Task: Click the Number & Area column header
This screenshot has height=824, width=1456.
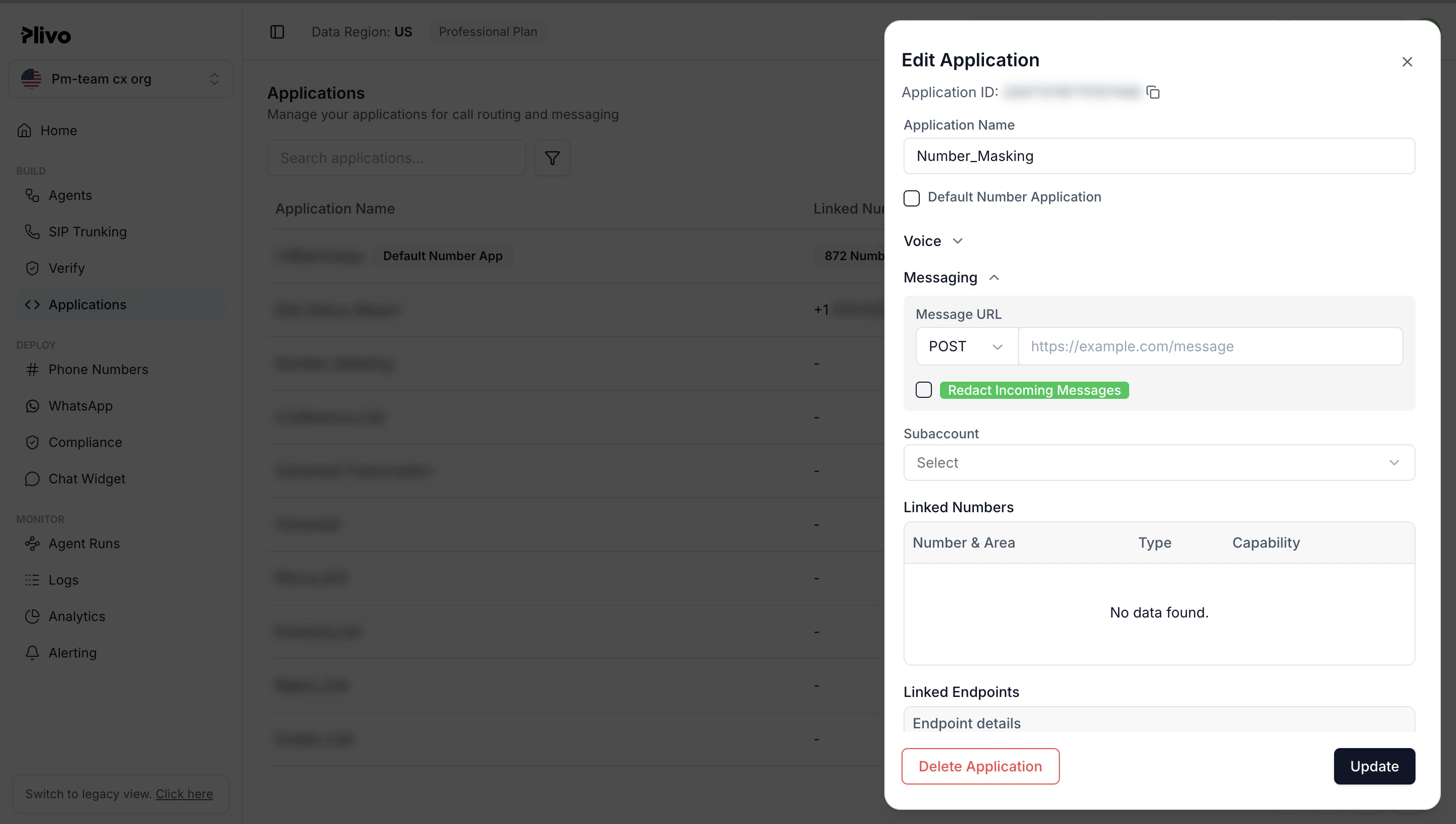Action: tap(963, 543)
